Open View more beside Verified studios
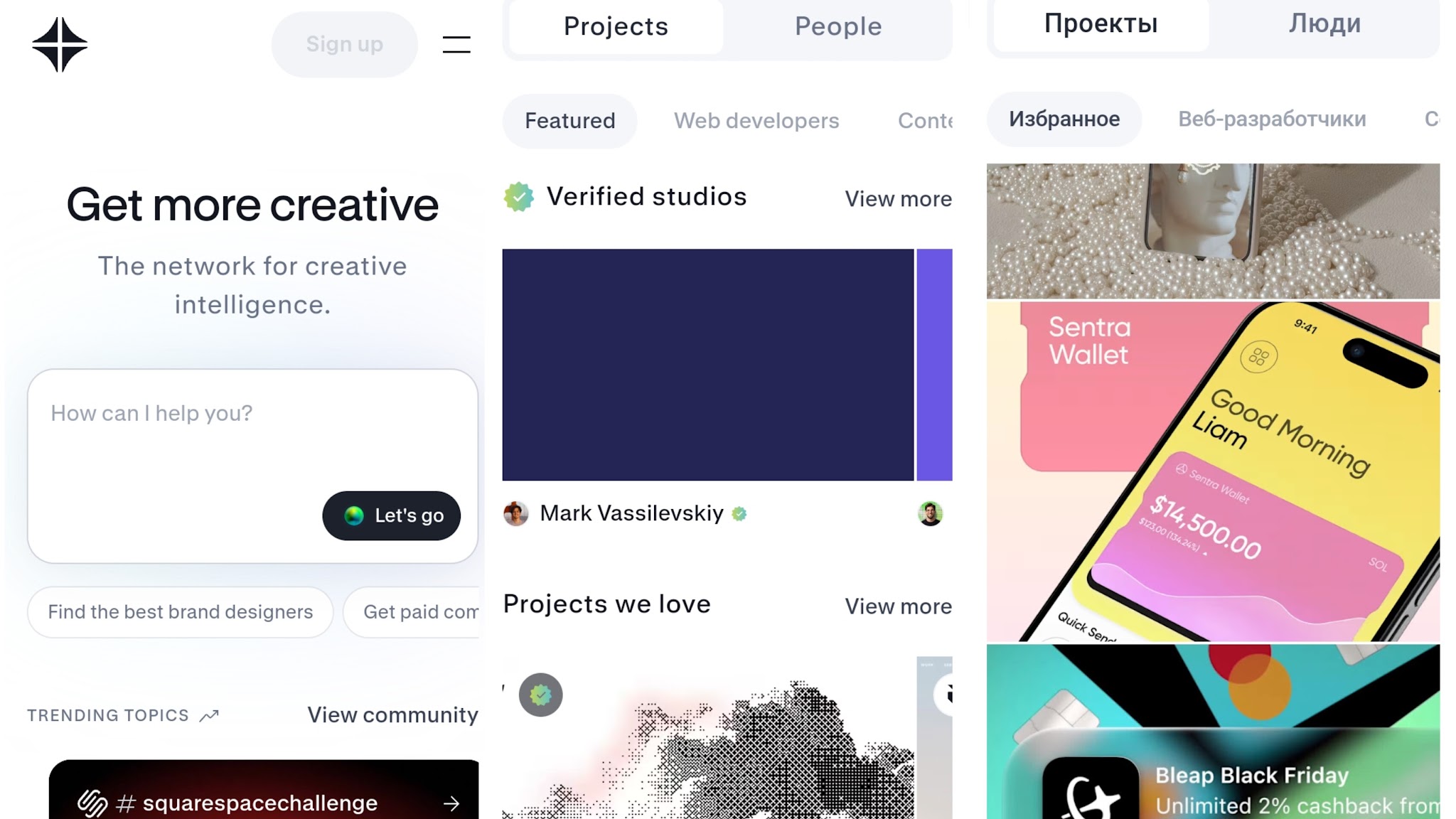The image size is (1456, 819). (898, 199)
